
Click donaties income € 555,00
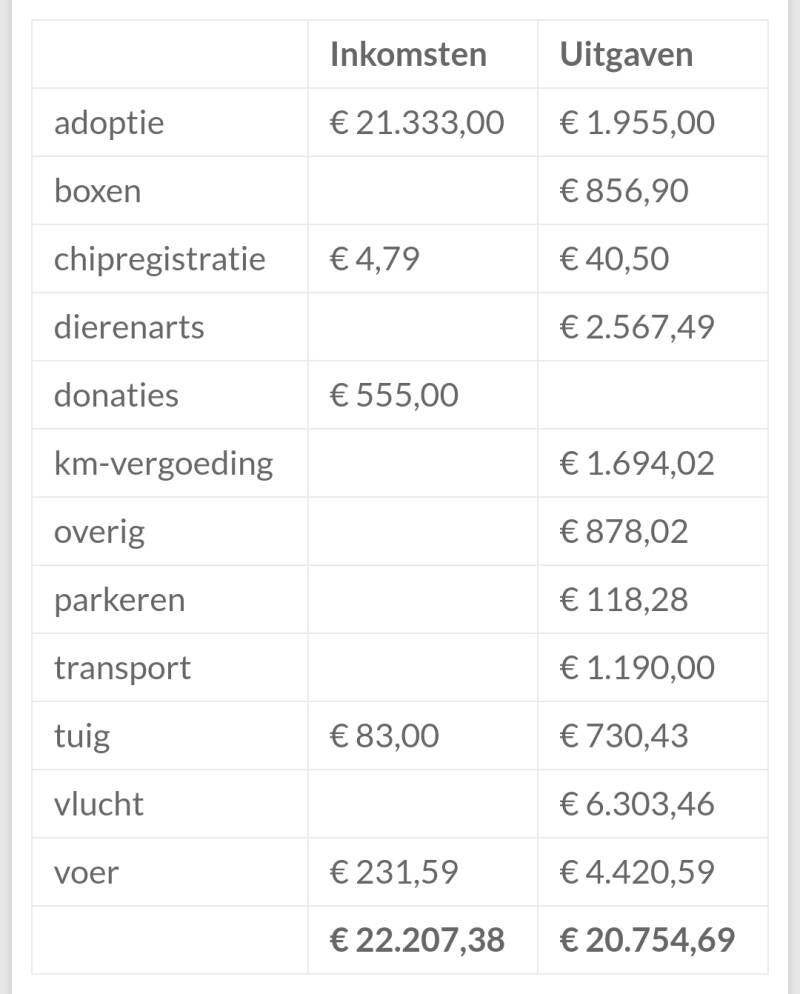pos(394,395)
